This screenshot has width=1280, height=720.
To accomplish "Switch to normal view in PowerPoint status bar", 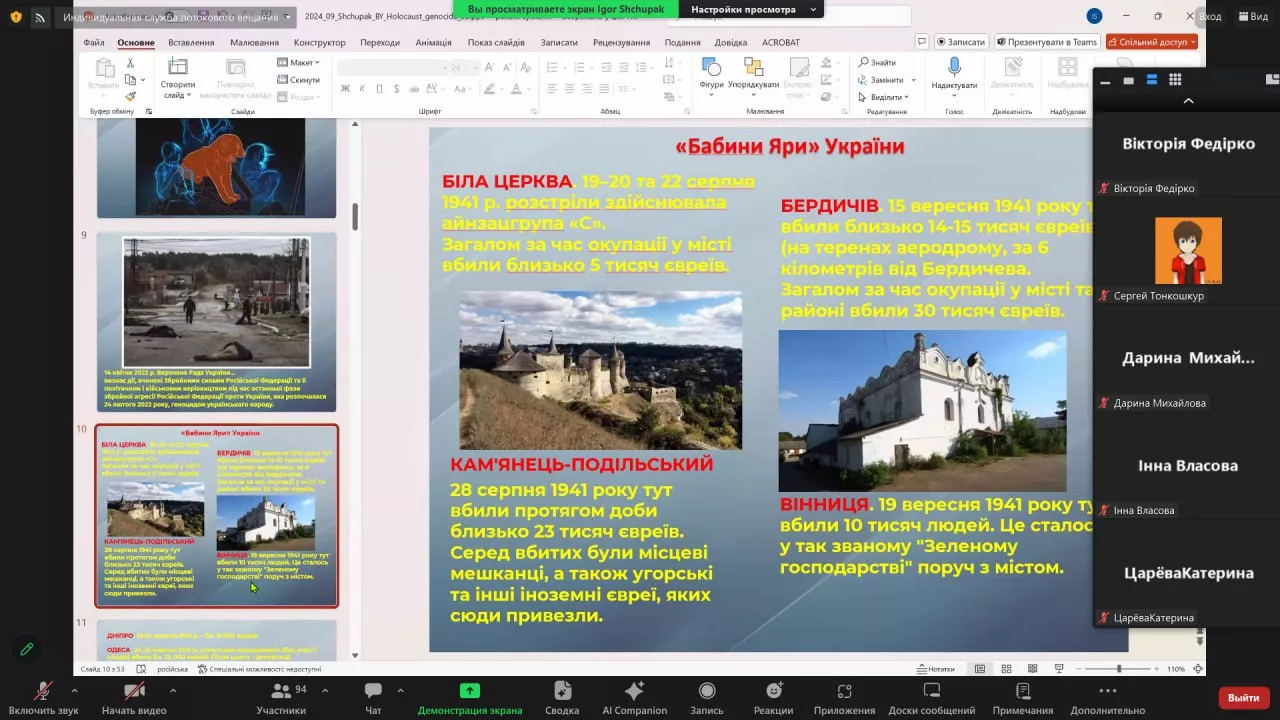I will coord(980,669).
